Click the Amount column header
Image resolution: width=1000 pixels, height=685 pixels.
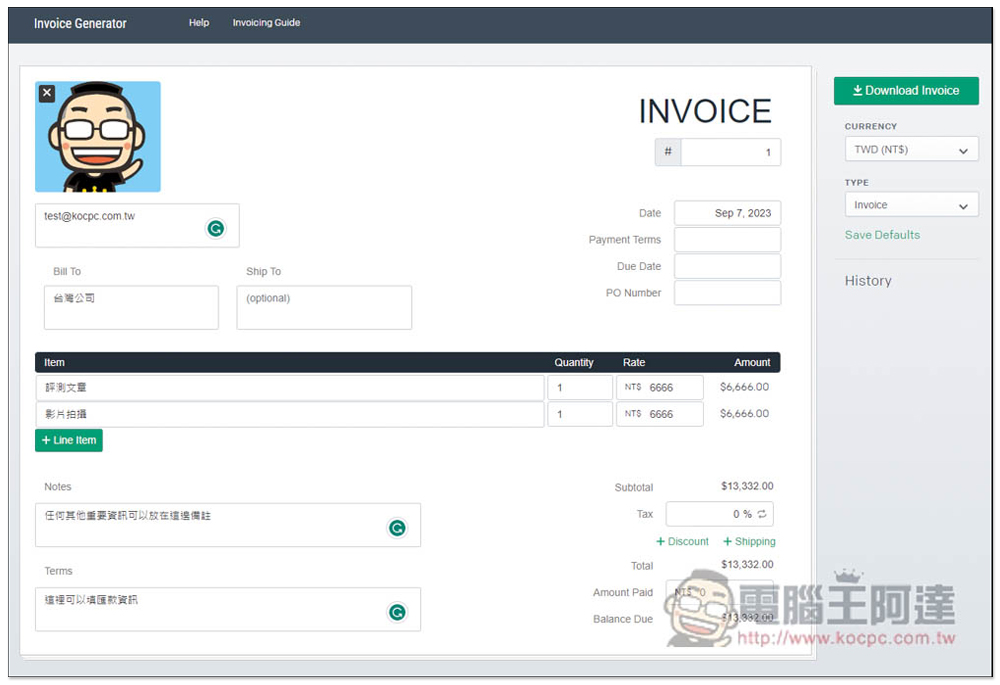point(752,362)
